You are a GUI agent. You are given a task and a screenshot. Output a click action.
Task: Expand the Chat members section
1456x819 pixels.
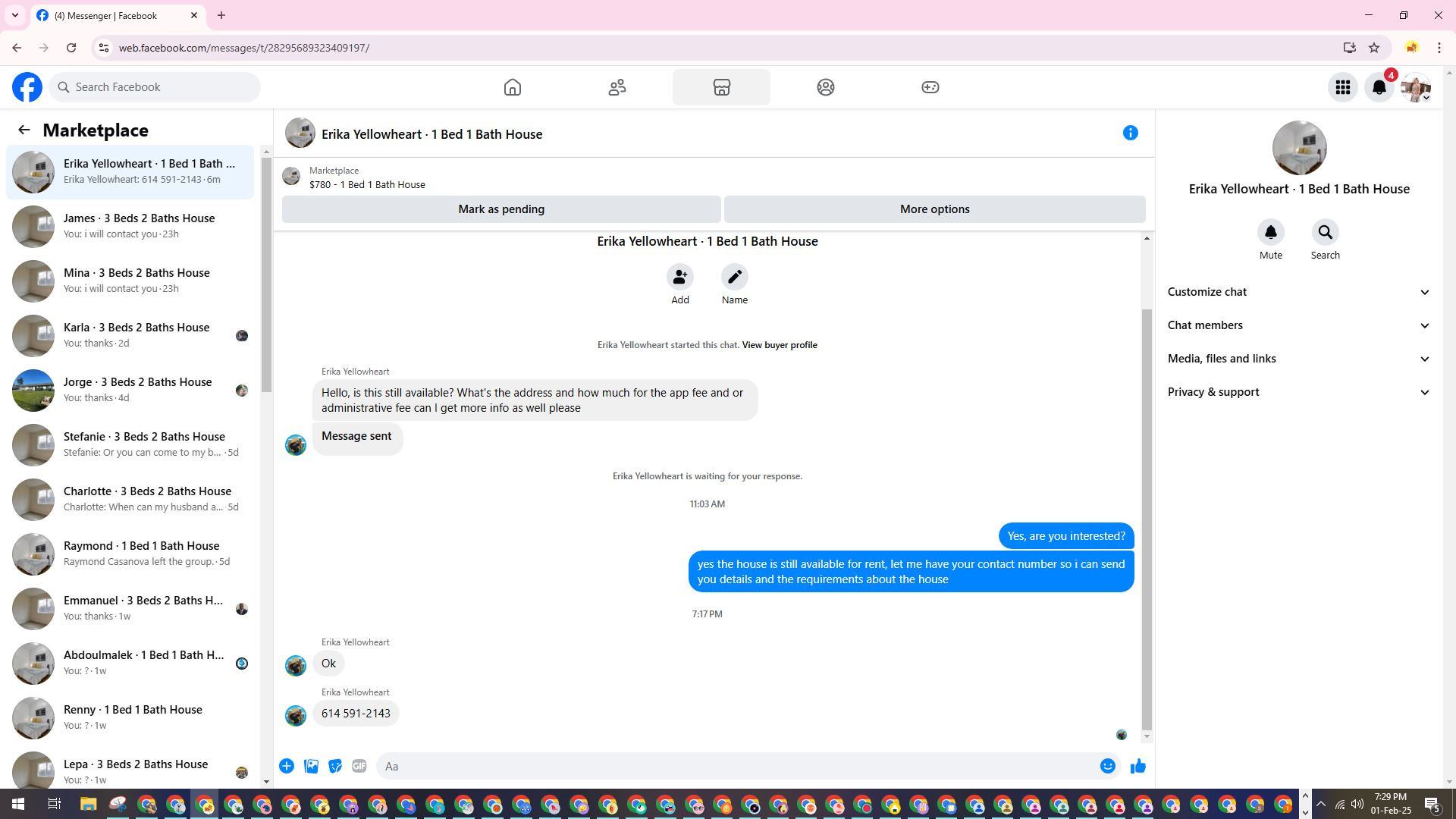[1298, 325]
